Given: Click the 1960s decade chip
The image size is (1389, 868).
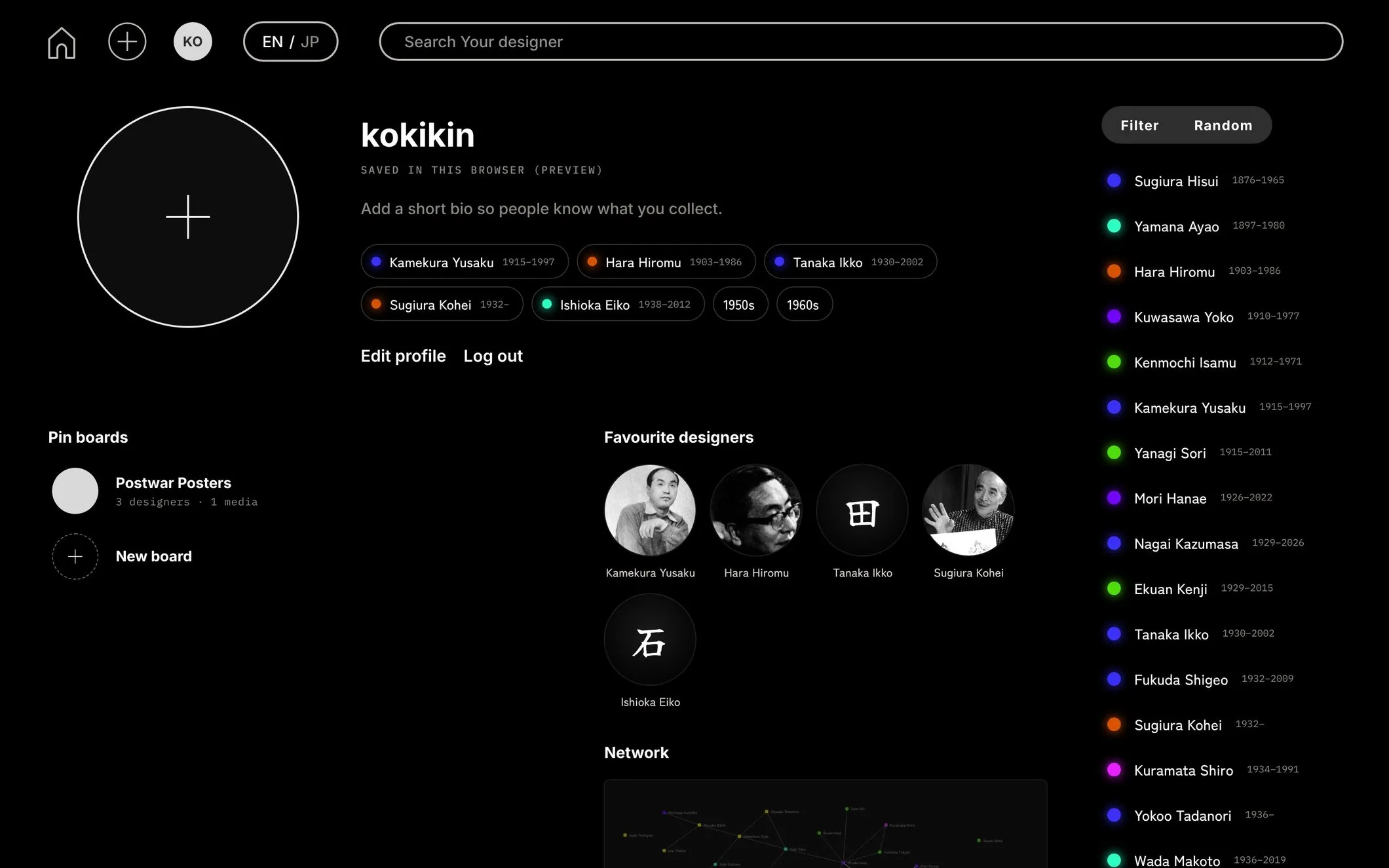Looking at the screenshot, I should 805,305.
